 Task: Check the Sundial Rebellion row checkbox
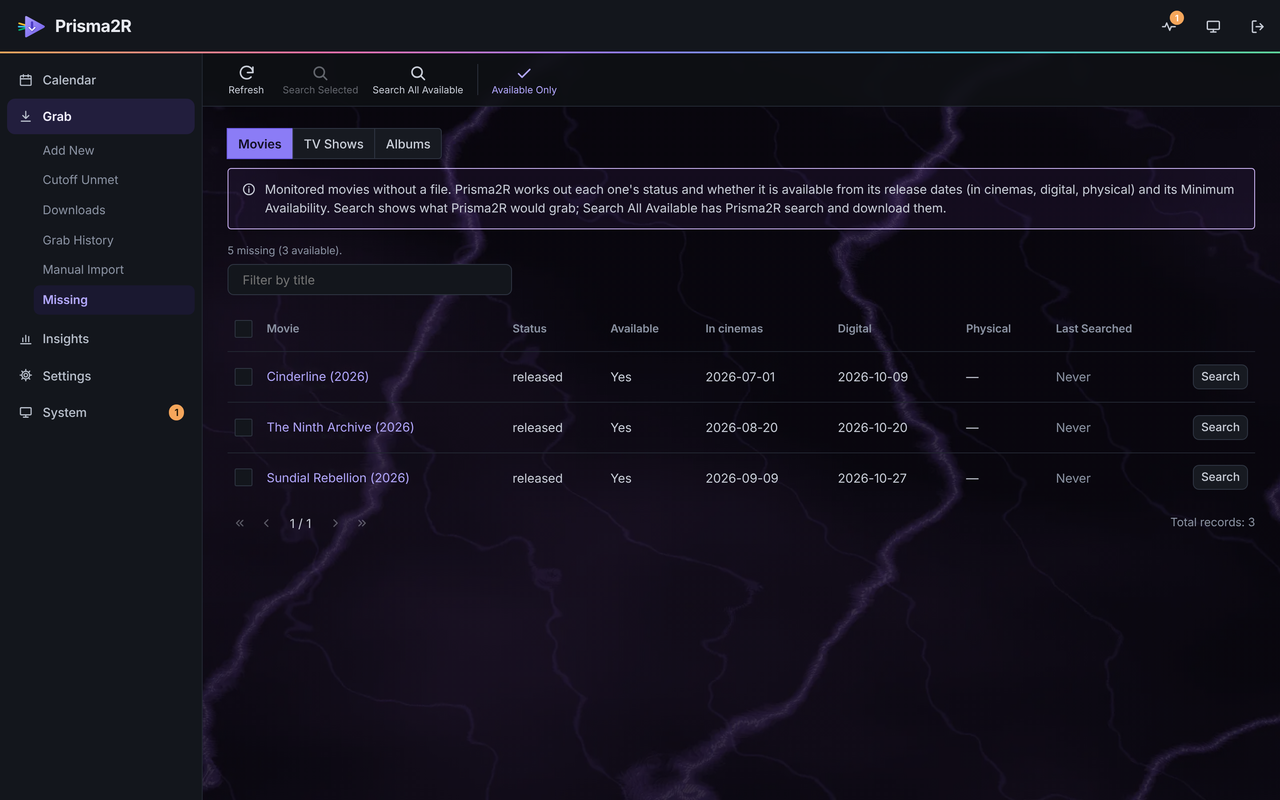(x=243, y=478)
